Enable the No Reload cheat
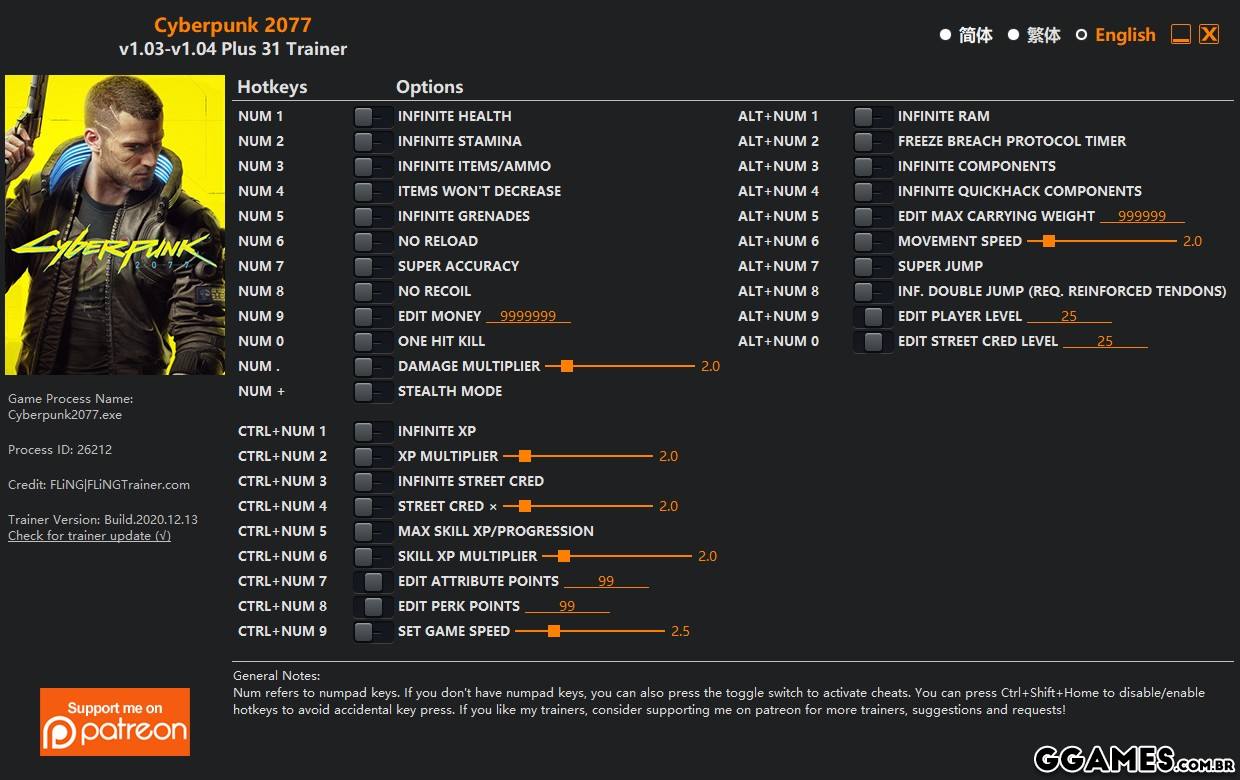 click(373, 242)
